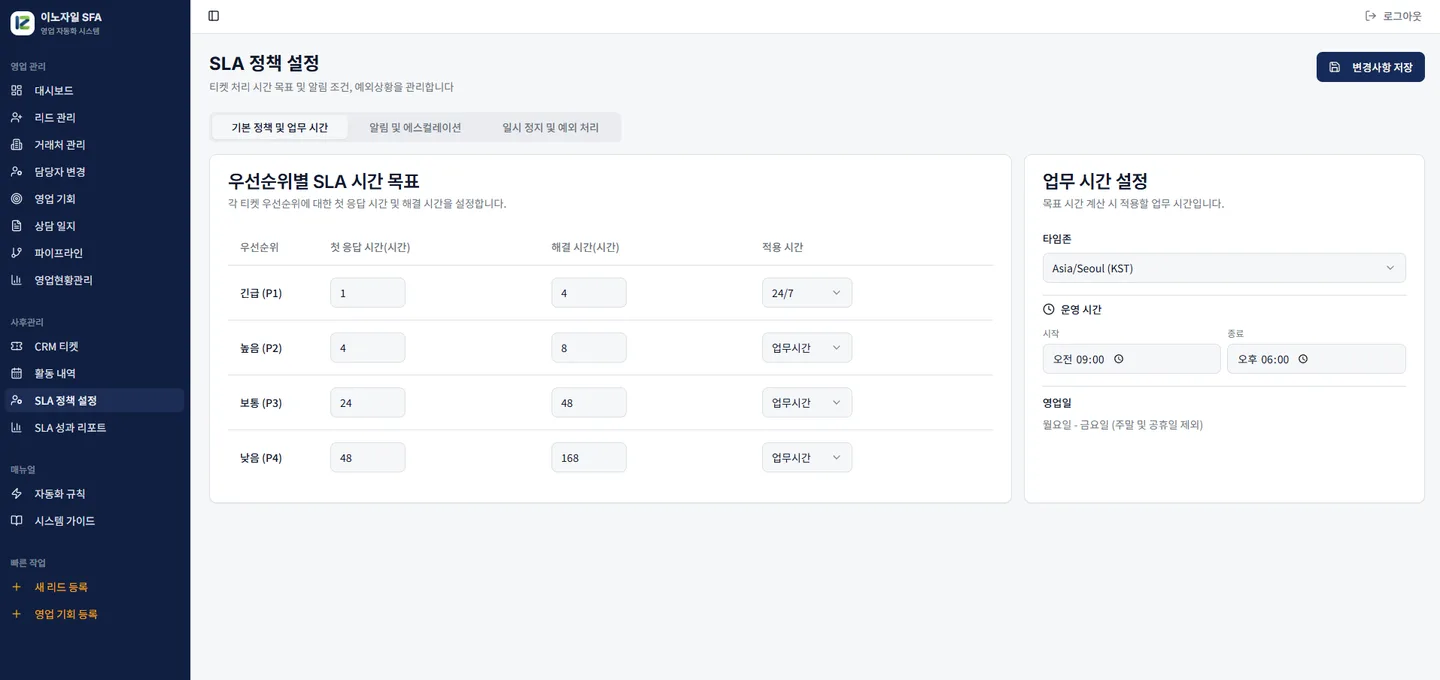Click the 파이프라인 branch icon

[16, 253]
